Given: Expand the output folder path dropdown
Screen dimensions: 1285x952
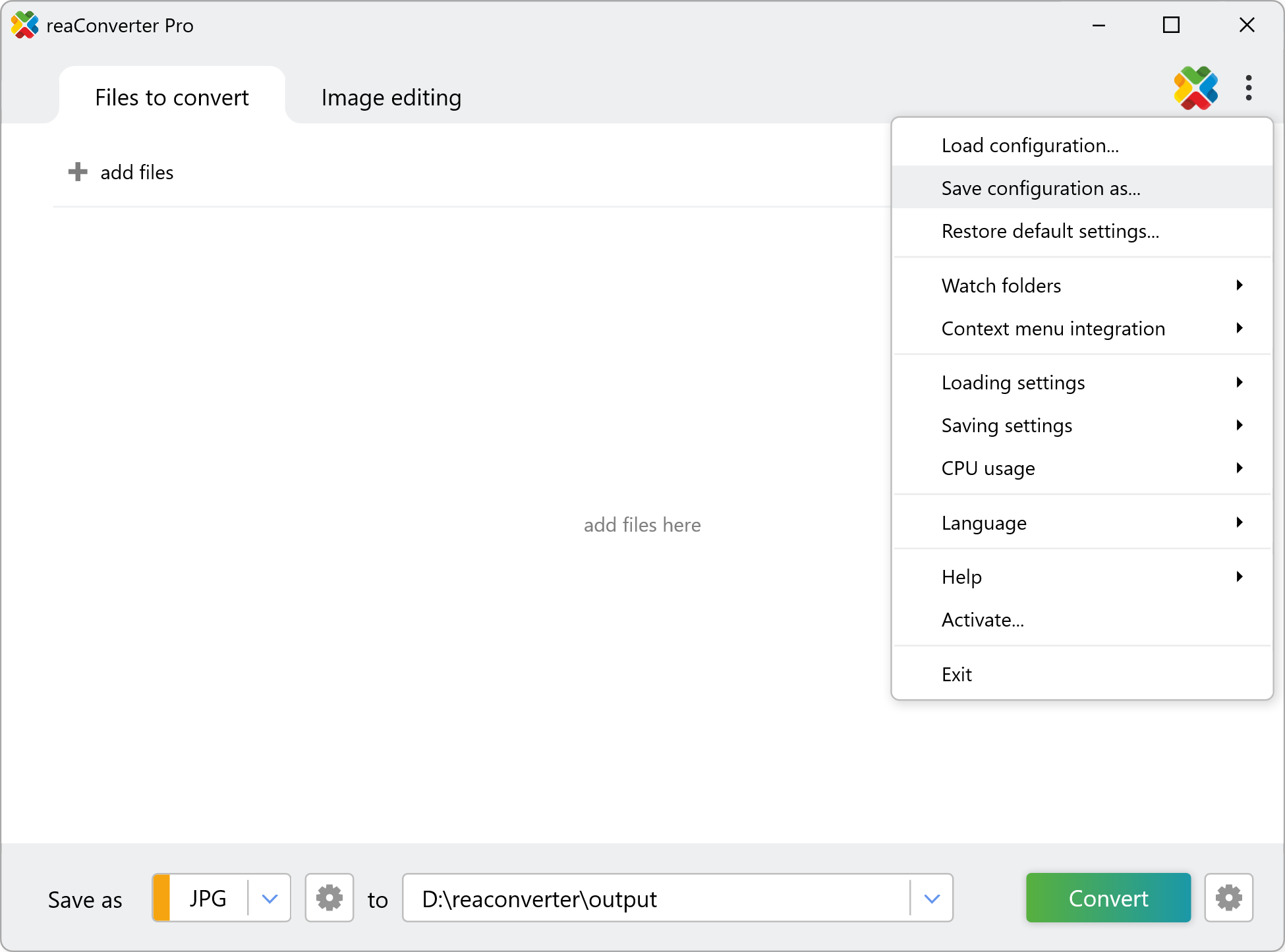Looking at the screenshot, I should point(931,898).
